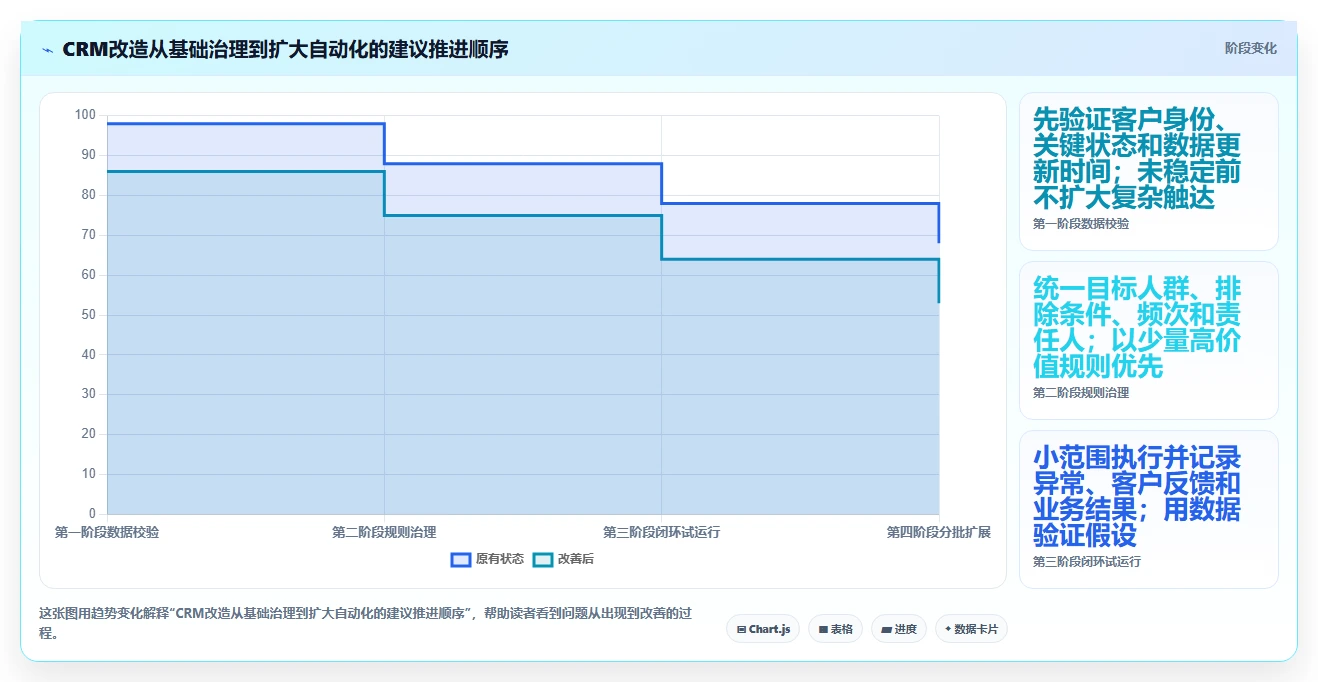The height and width of the screenshot is (682, 1318).
Task: Click the lightning icon beside the CRM title
Action: 48,49
